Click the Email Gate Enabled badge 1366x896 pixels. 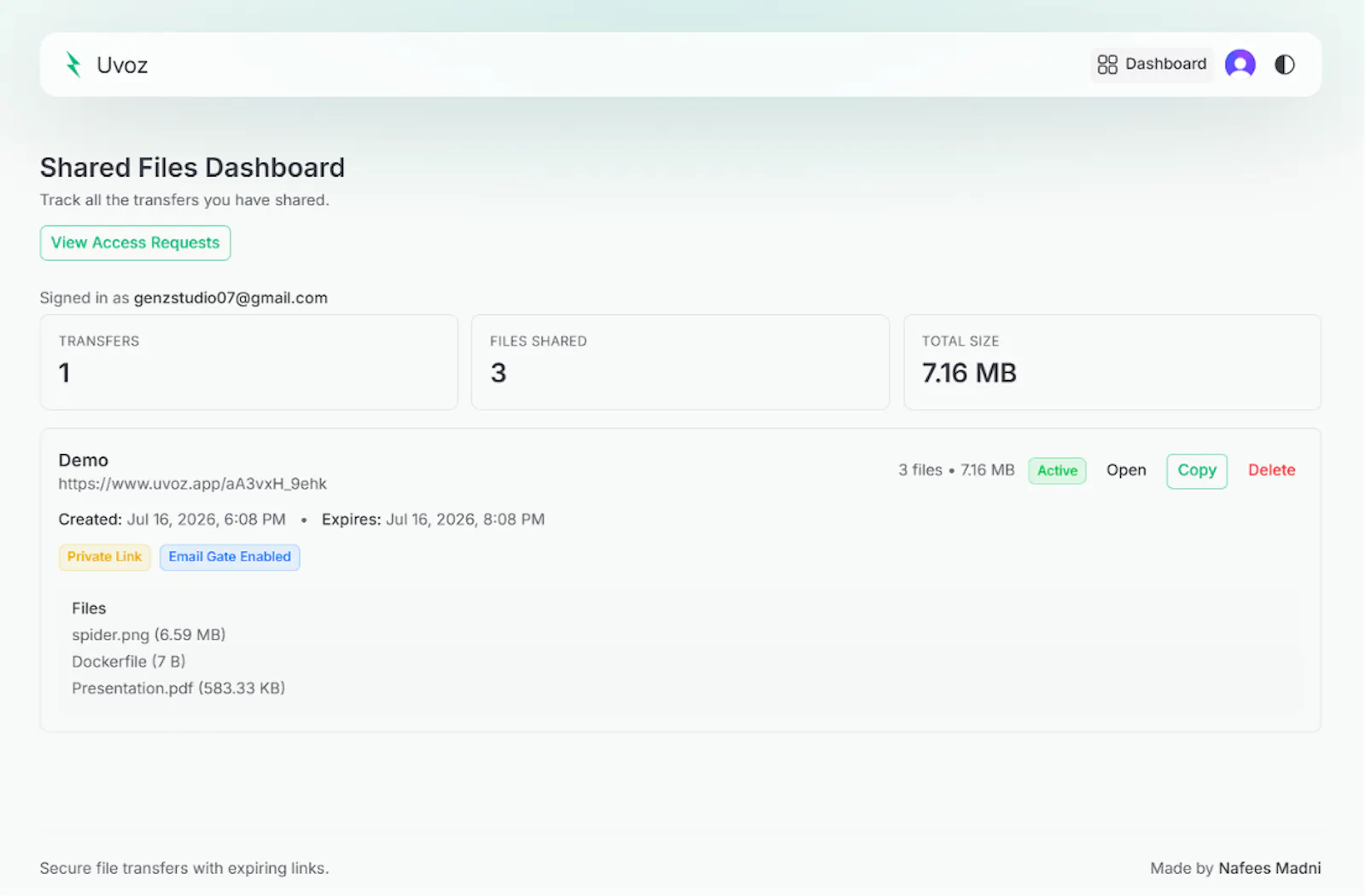pyautogui.click(x=230, y=557)
